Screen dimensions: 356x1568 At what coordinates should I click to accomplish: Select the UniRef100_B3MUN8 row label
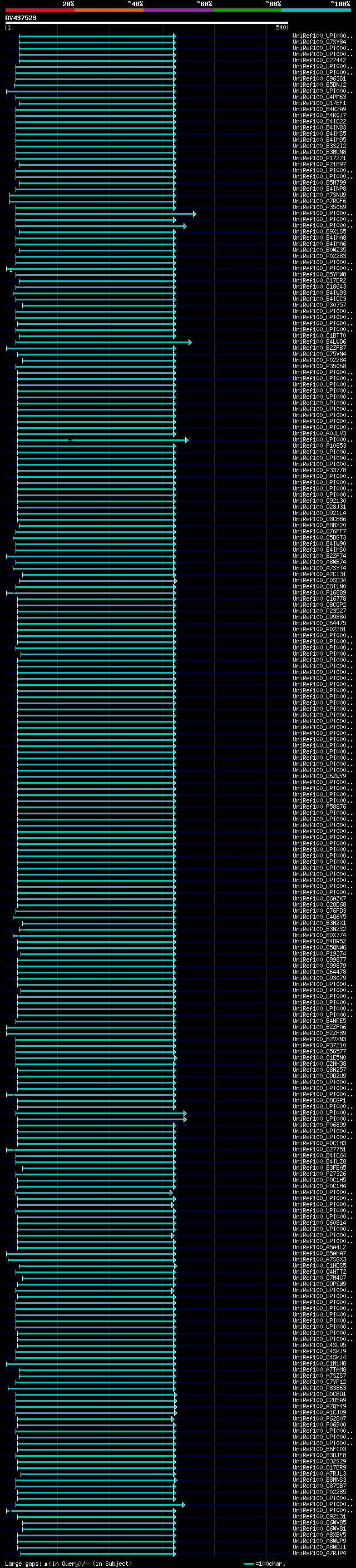(x=319, y=151)
